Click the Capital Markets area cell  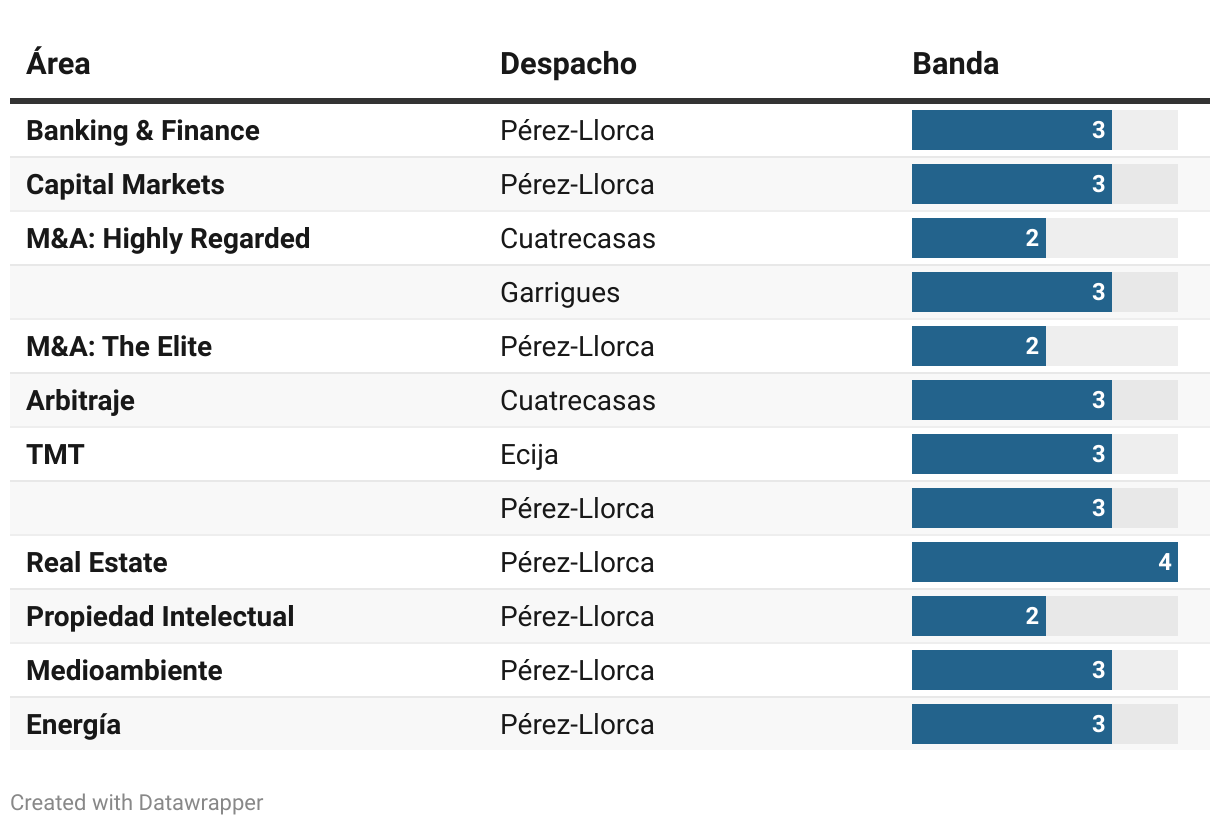coord(125,185)
